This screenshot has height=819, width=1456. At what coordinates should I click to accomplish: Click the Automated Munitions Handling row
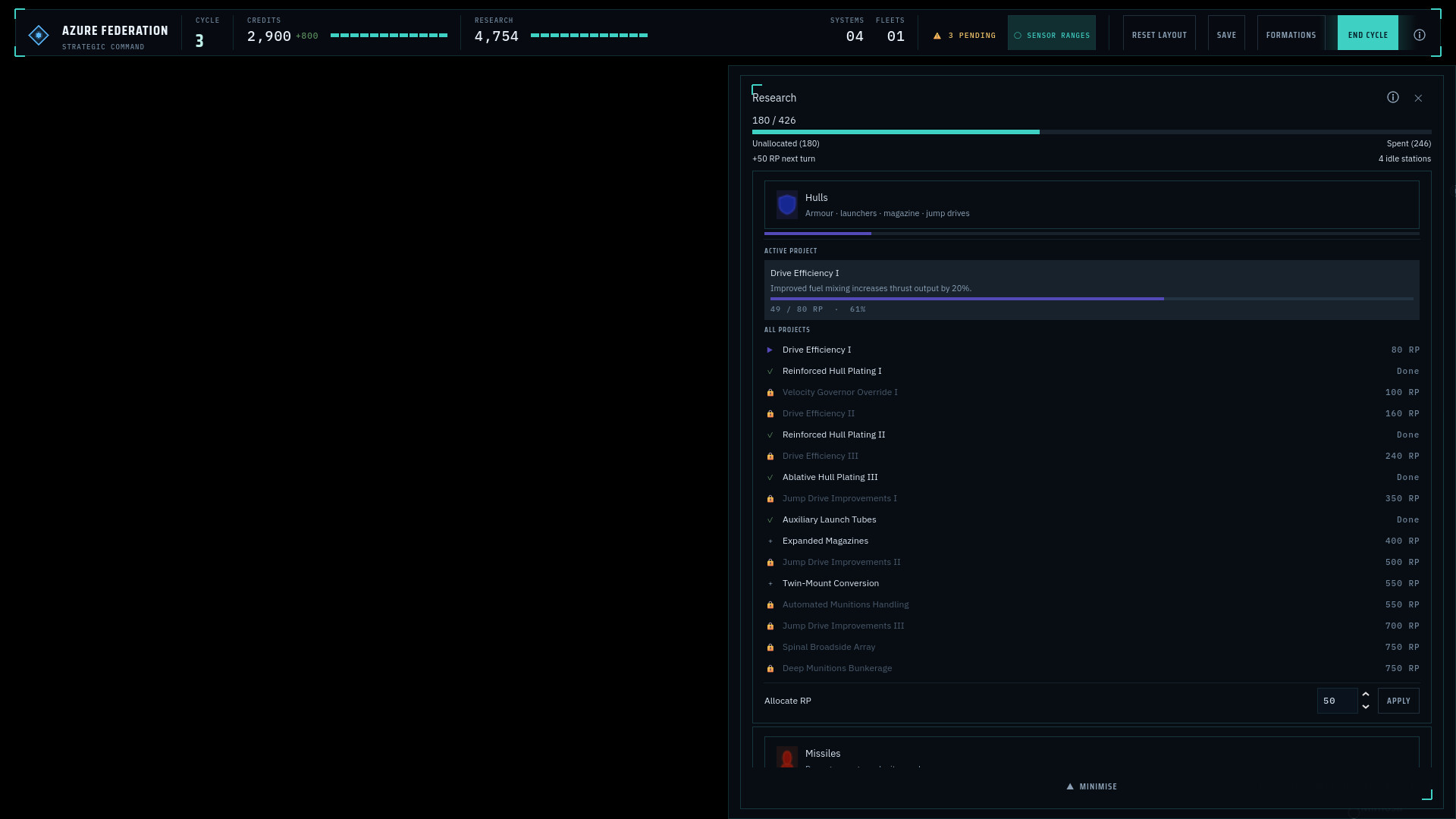1091,605
